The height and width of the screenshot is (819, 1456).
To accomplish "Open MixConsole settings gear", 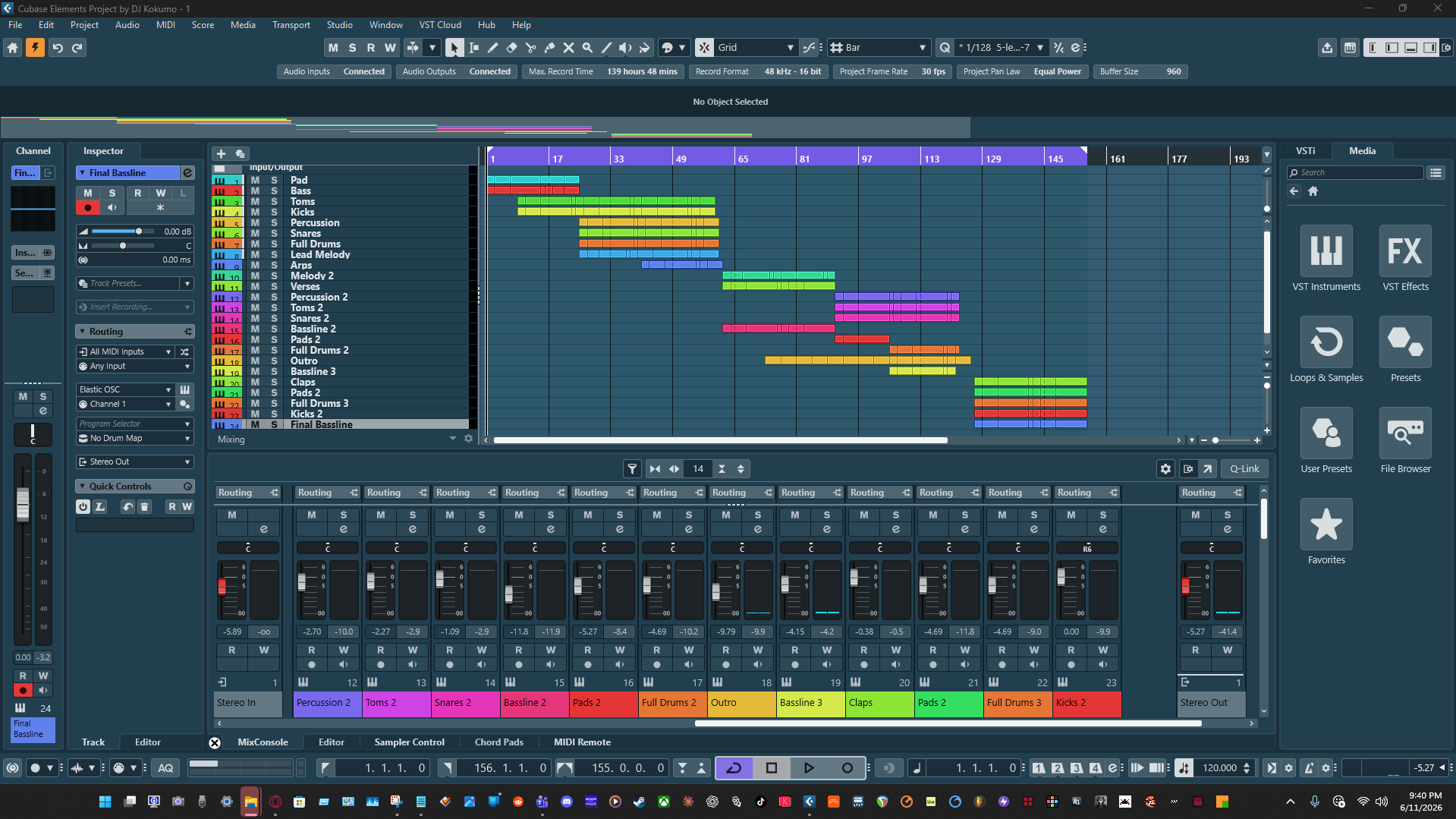I will 1166,469.
